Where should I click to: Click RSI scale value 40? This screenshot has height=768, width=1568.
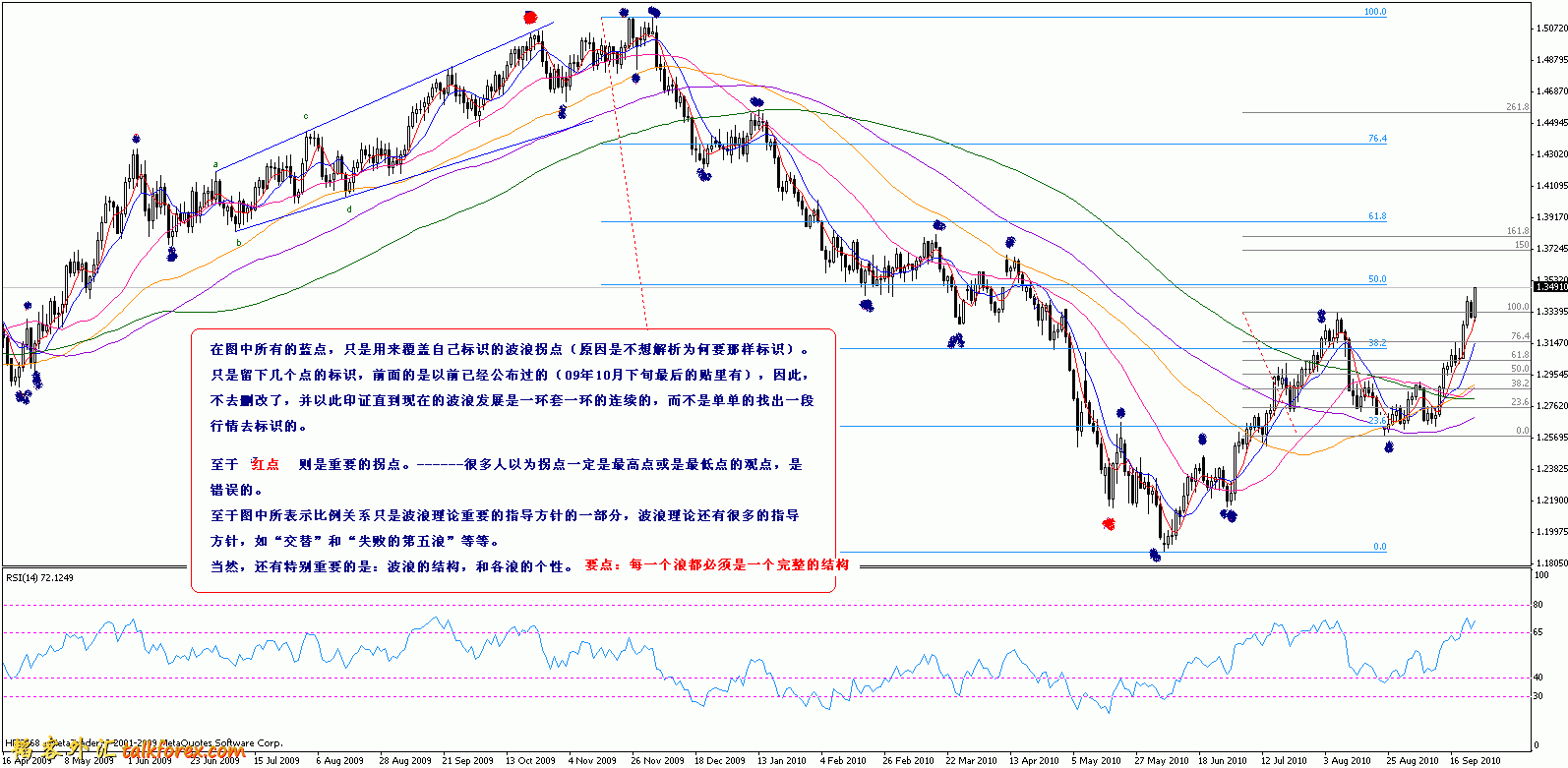pyautogui.click(x=1538, y=678)
